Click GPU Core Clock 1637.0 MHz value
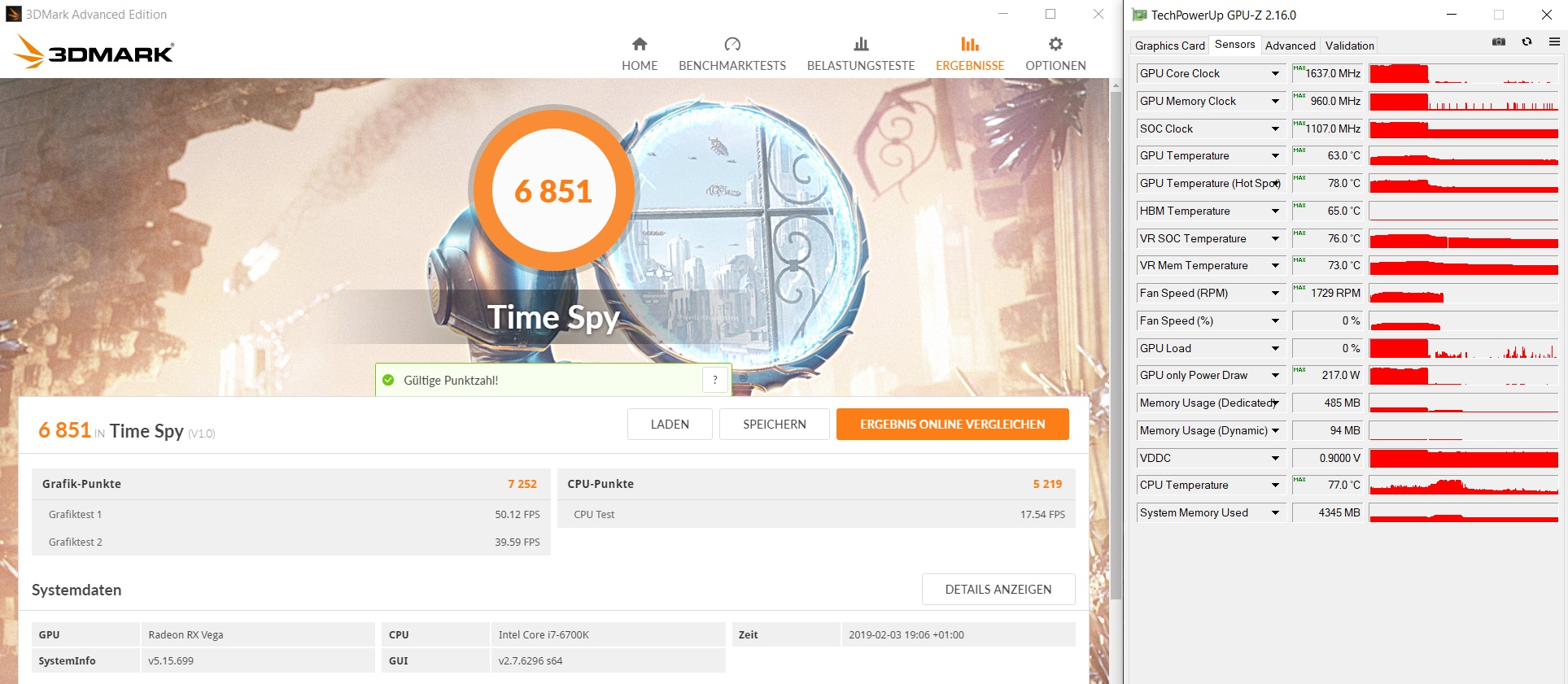The width and height of the screenshot is (1568, 684). [x=1327, y=73]
